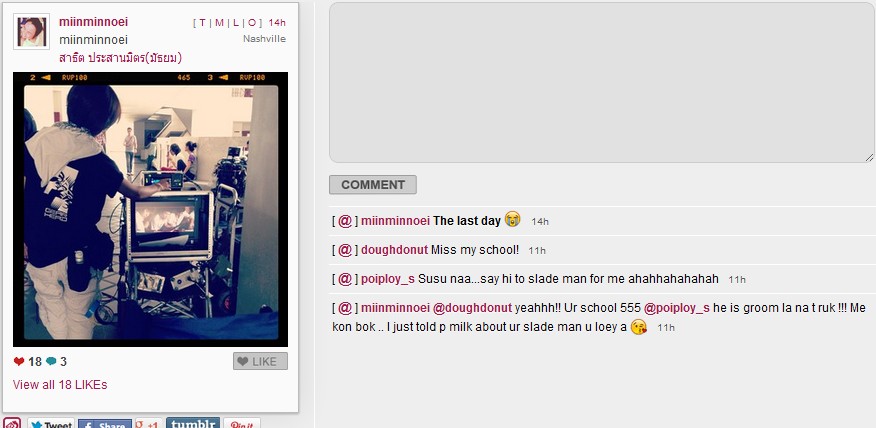Click the Google +1 button
This screenshot has height=428, width=876.
pyautogui.click(x=148, y=423)
